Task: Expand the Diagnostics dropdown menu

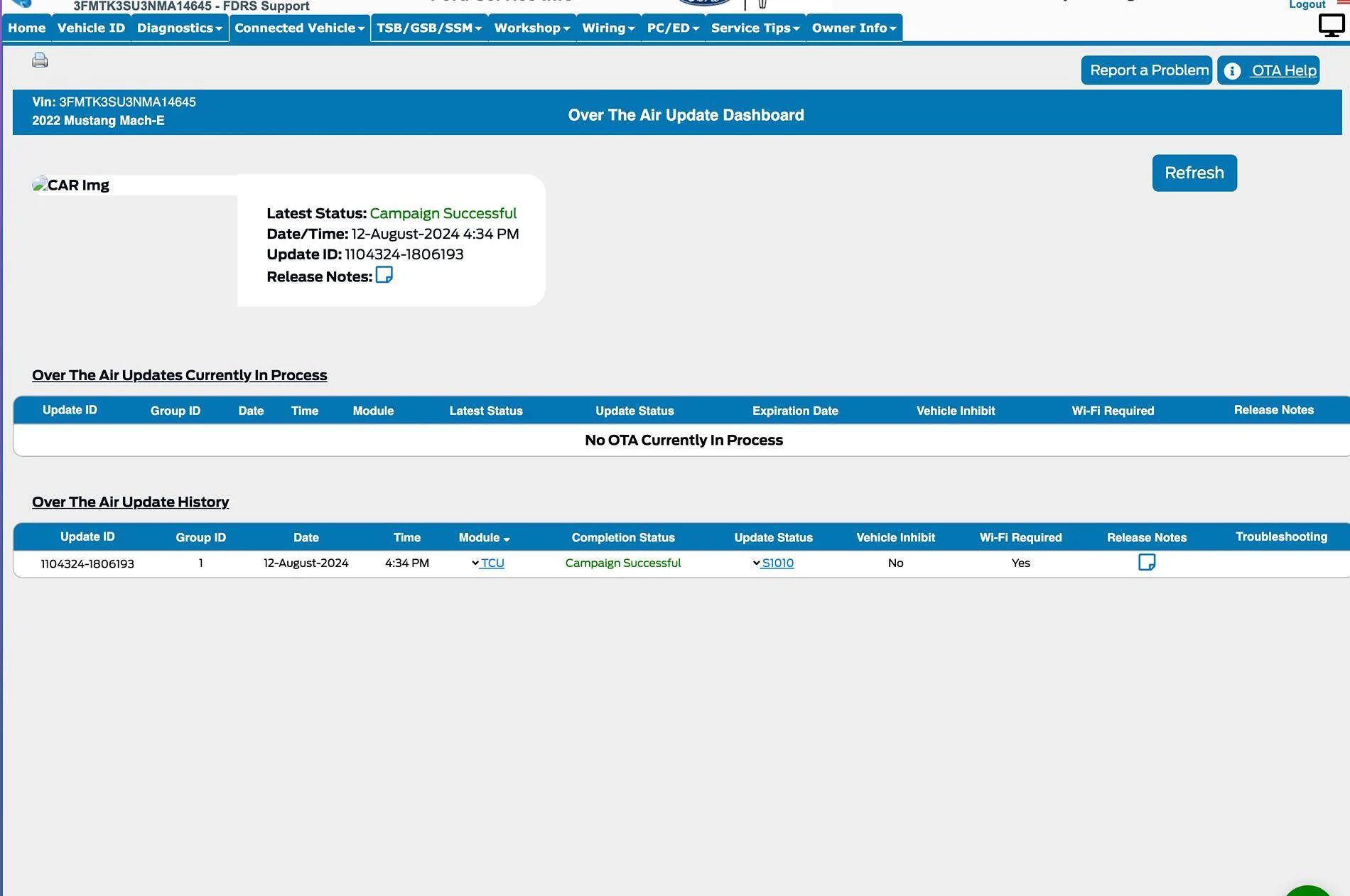Action: (180, 28)
